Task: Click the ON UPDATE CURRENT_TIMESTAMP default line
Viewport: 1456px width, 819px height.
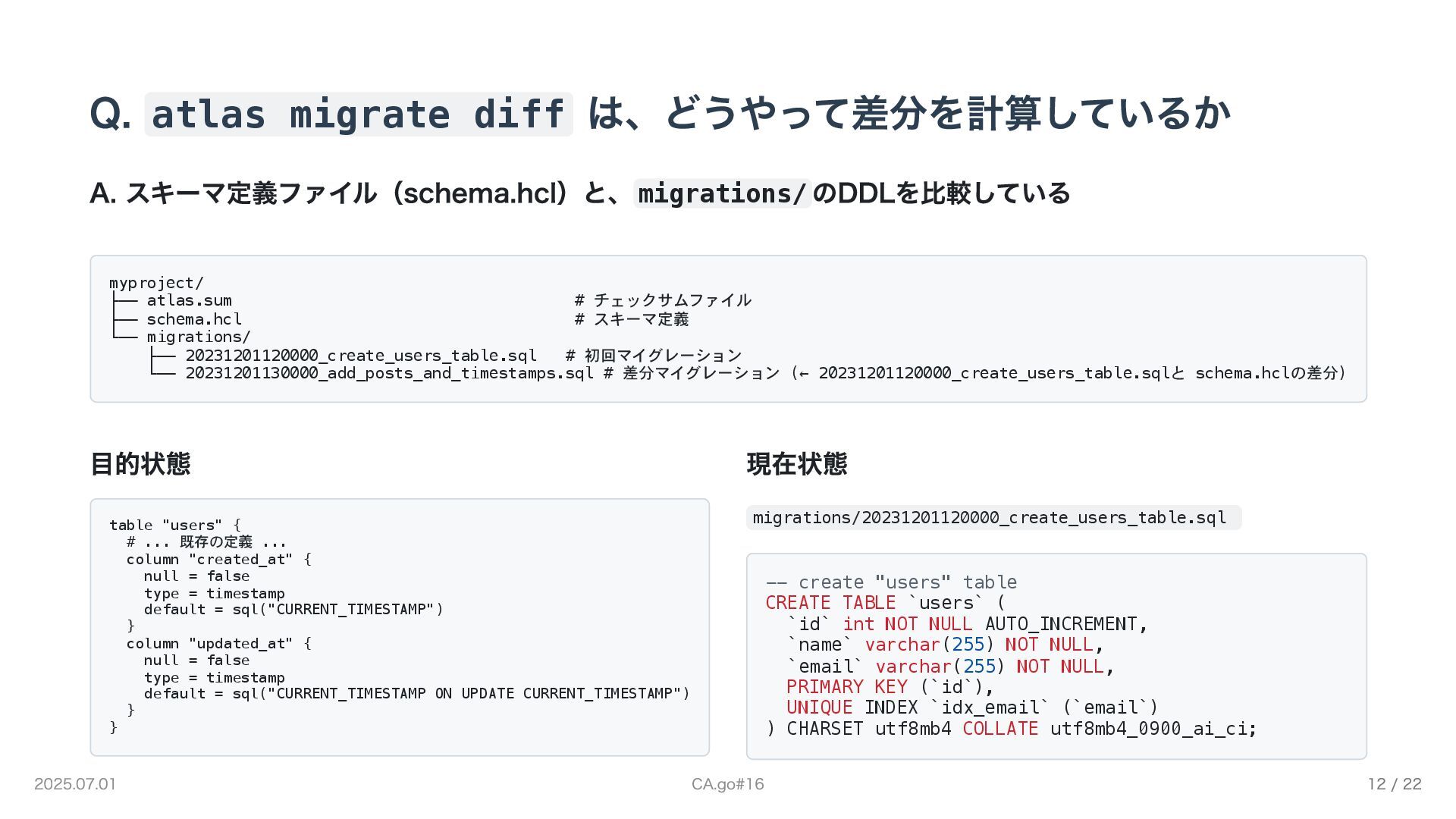Action: click(x=416, y=694)
